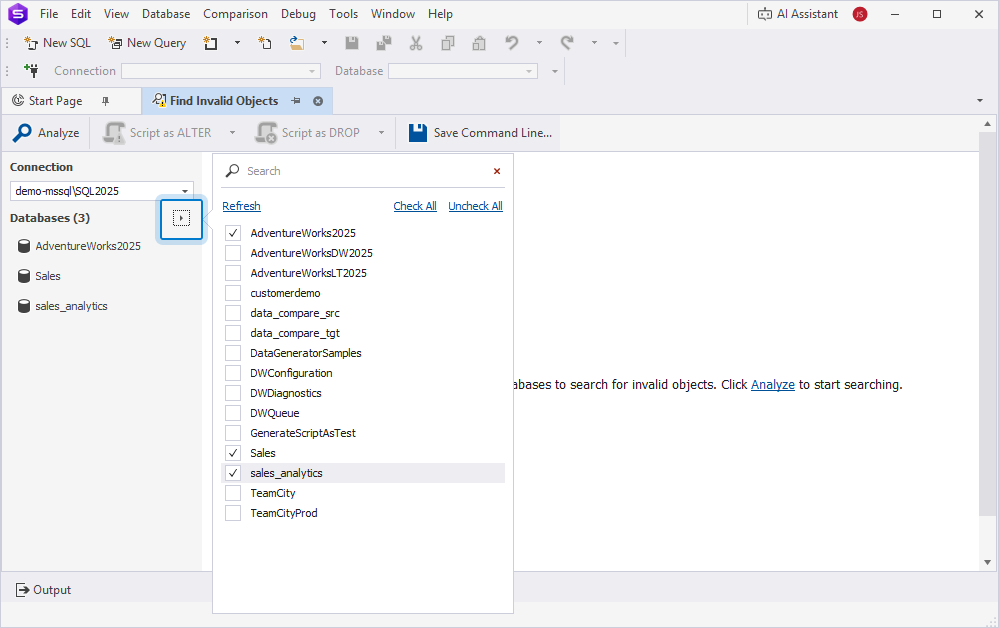Click the New SQL toolbar button
This screenshot has width=999, height=628.
[57, 43]
